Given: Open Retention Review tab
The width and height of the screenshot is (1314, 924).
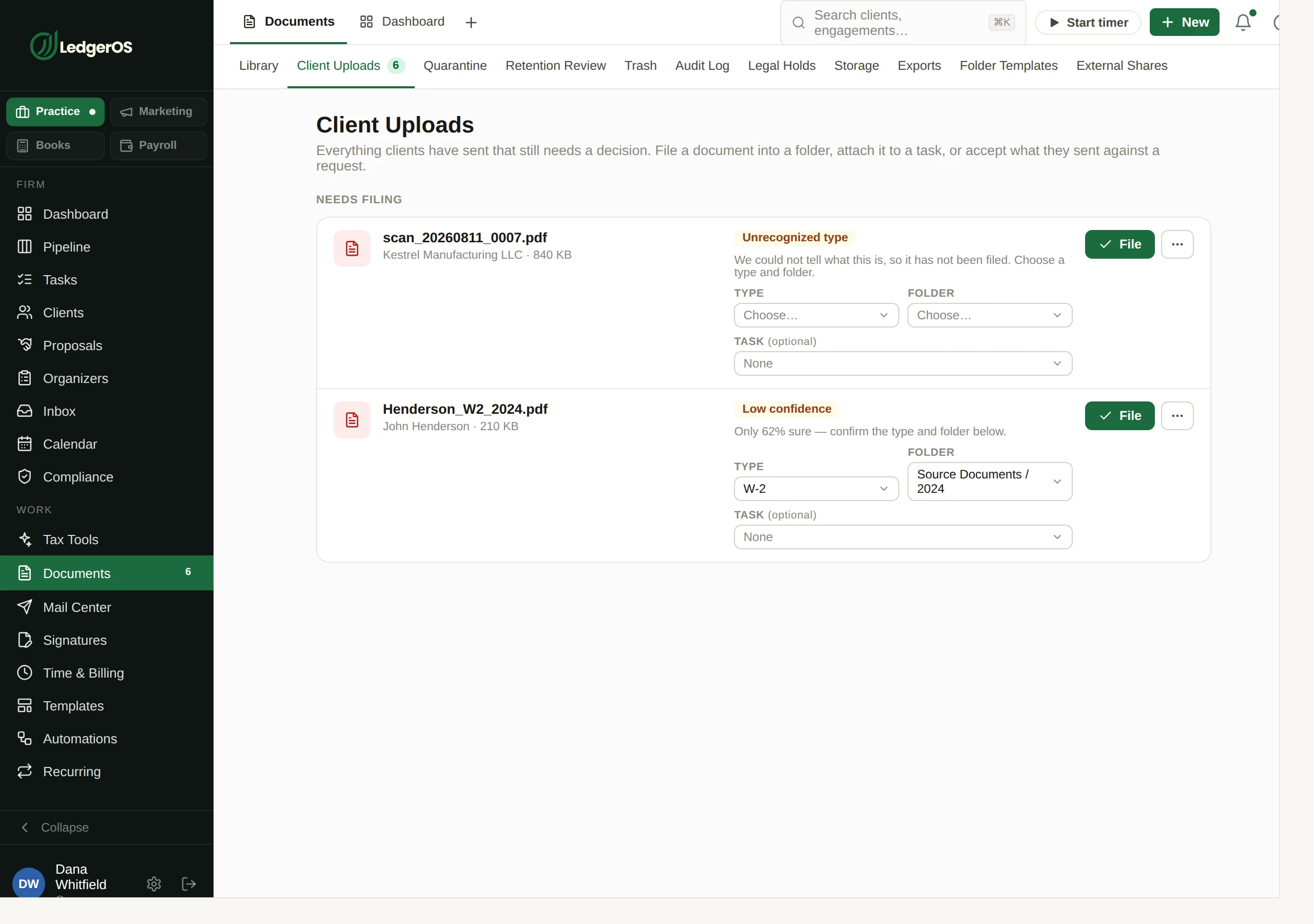Looking at the screenshot, I should pos(555,66).
